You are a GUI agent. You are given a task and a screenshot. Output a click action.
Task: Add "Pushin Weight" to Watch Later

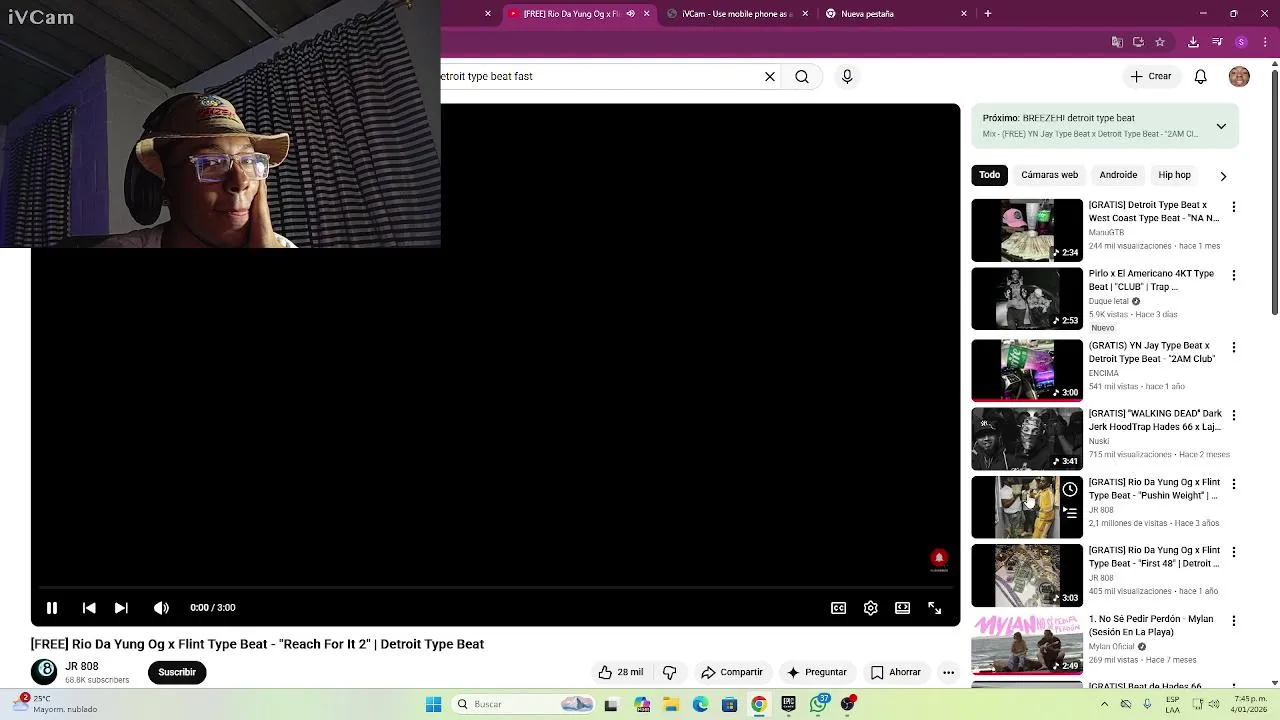coord(1070,489)
